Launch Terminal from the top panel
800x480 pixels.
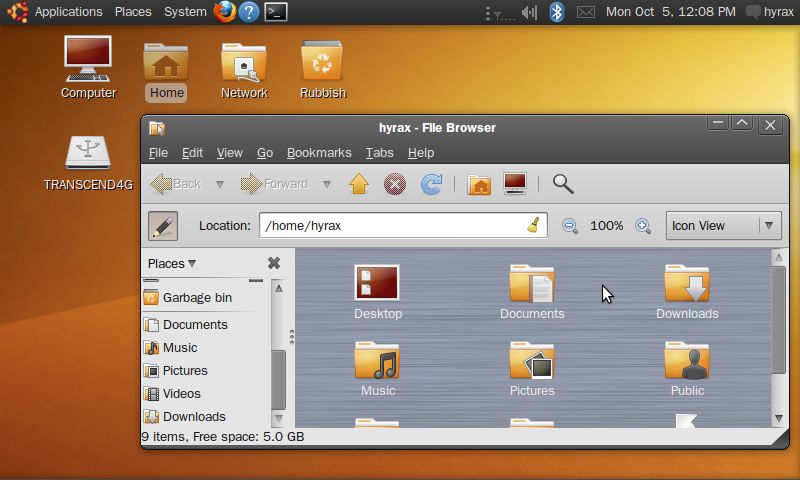[x=276, y=12]
